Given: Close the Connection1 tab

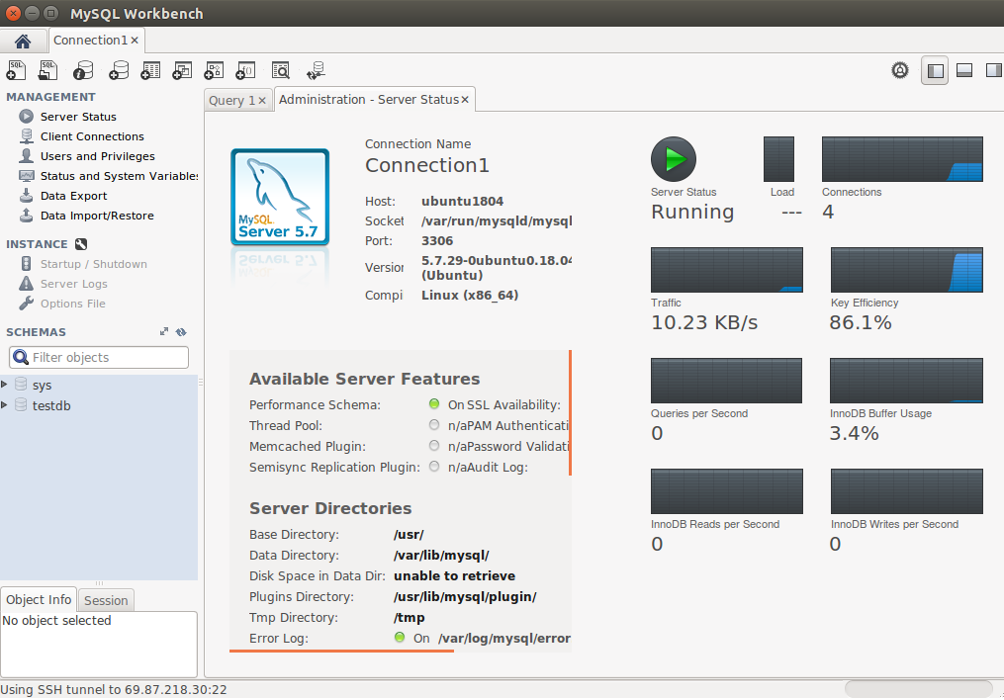Looking at the screenshot, I should point(134,40).
